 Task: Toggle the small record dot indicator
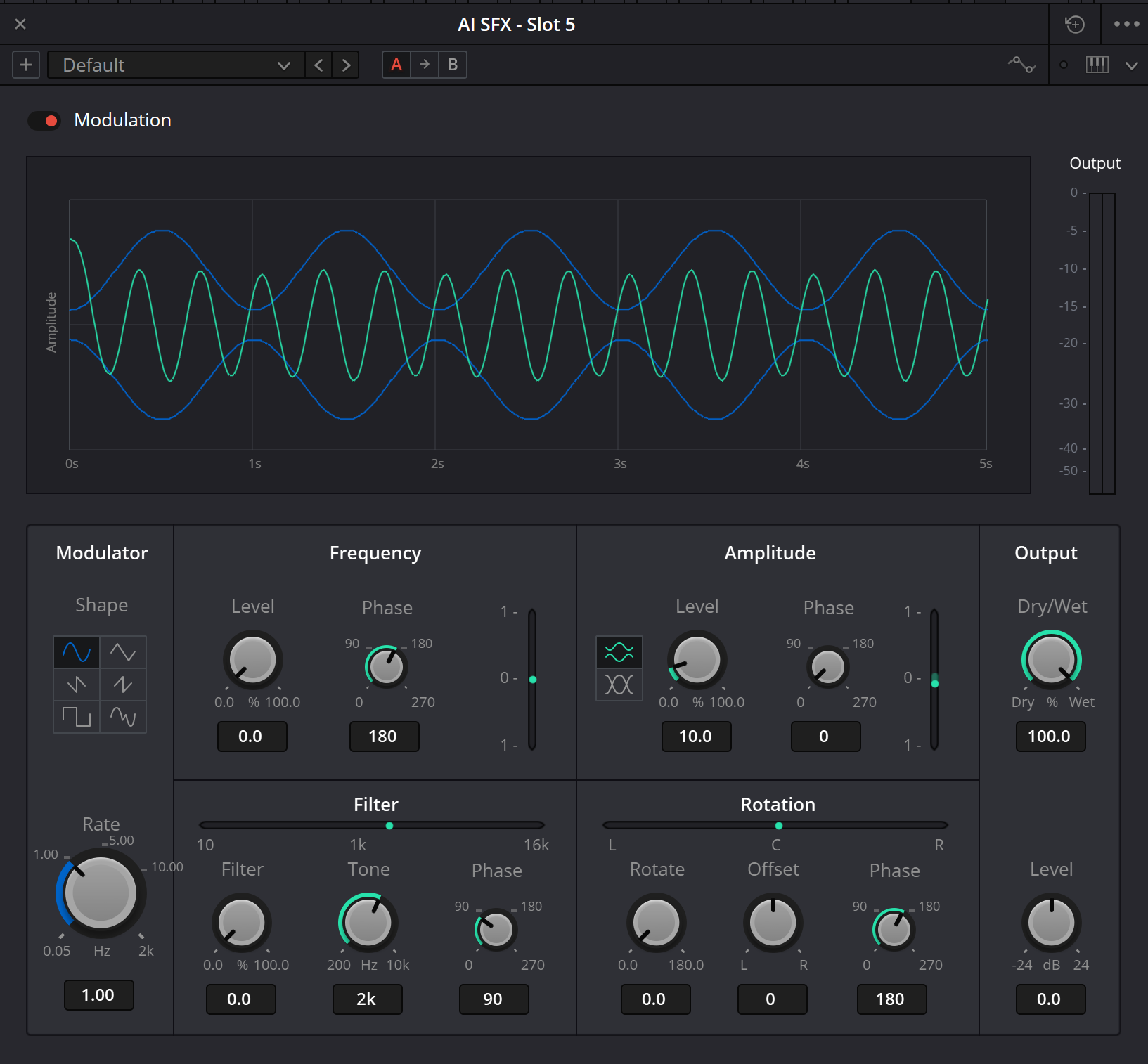pos(1064,65)
